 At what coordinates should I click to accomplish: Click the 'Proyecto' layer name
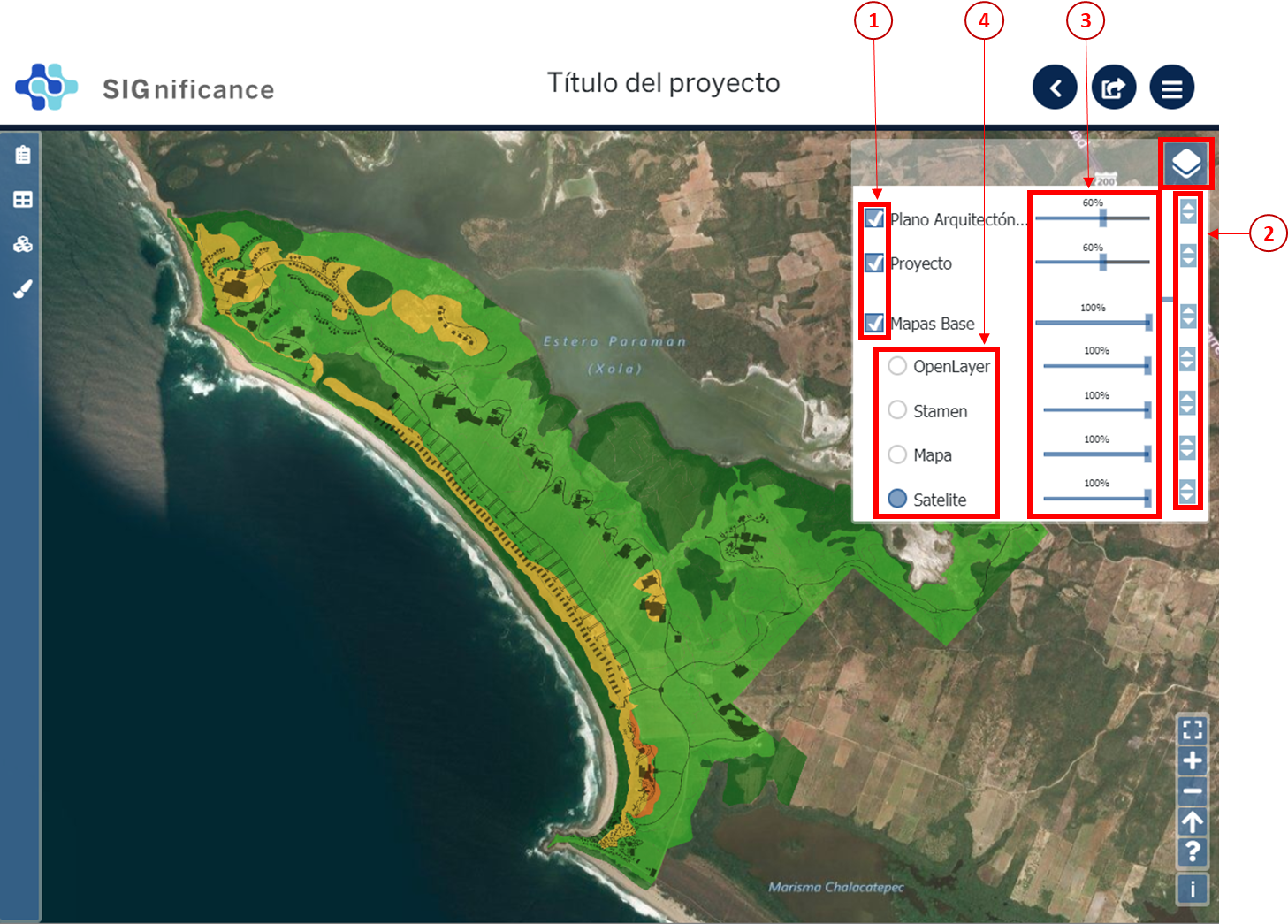point(921,263)
